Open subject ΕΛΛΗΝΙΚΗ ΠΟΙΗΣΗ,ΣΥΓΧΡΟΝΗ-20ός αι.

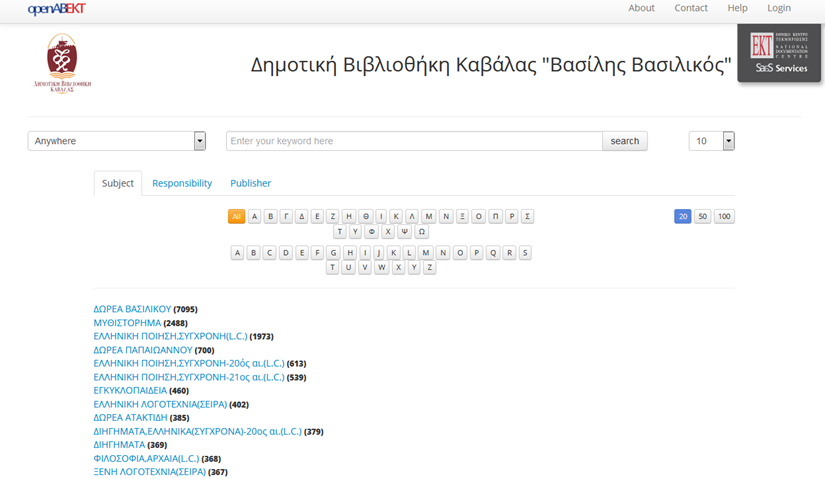click(x=188, y=363)
